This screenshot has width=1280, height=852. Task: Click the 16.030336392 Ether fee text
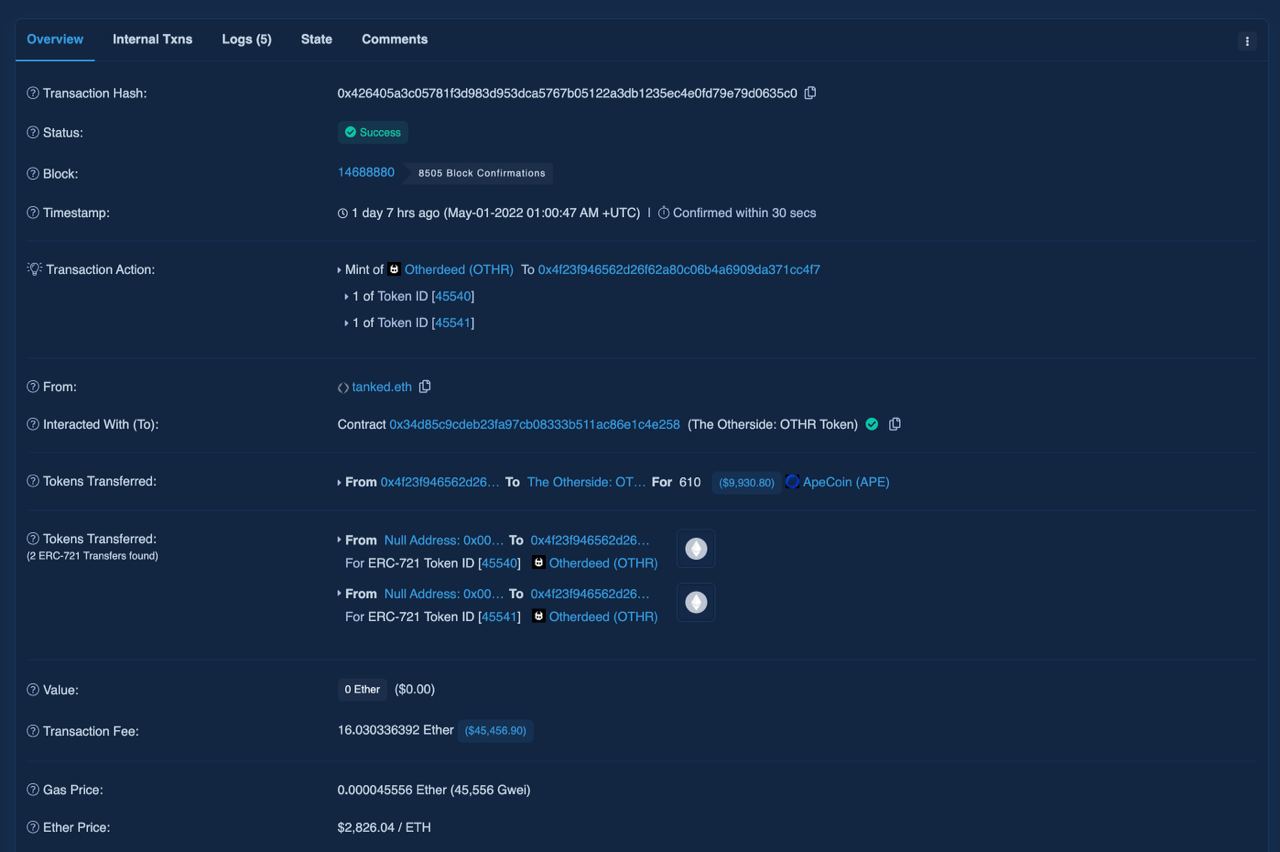click(x=396, y=730)
